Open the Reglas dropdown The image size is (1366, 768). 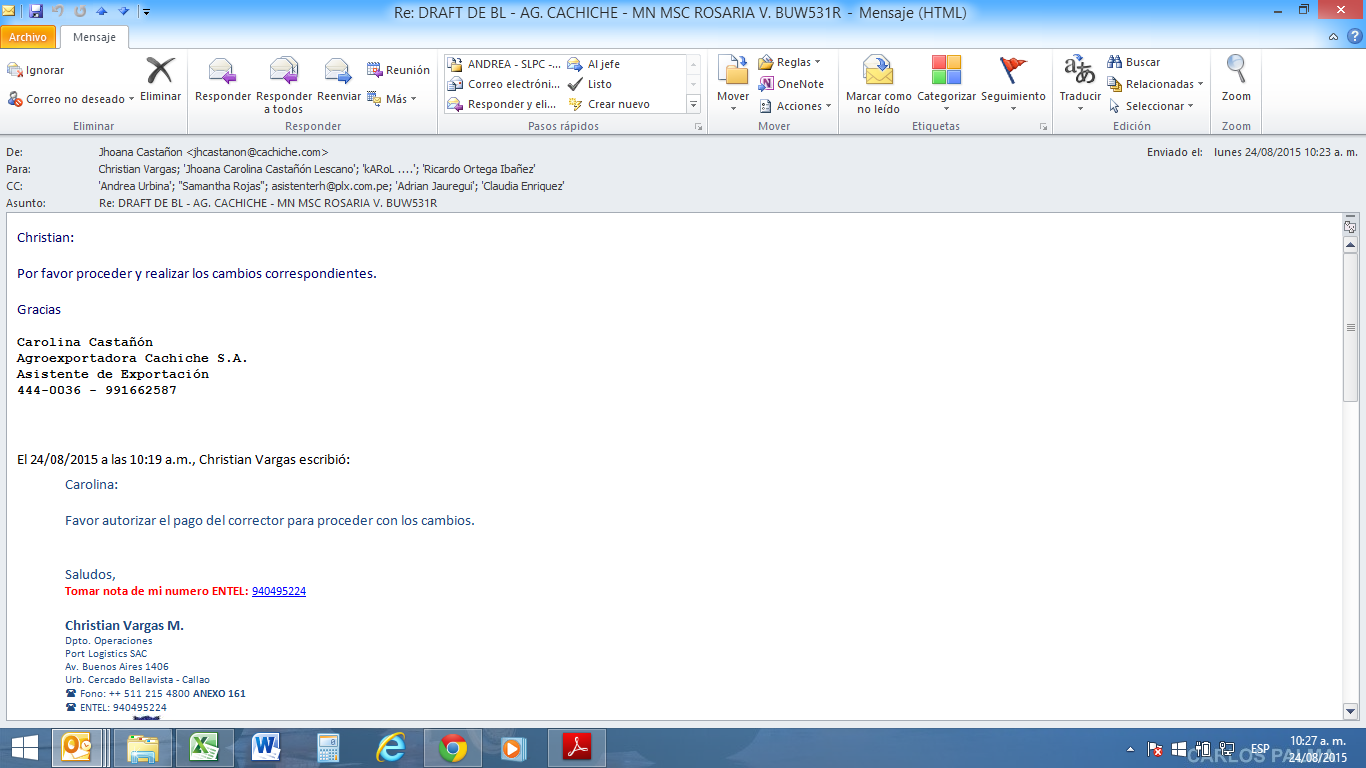790,62
